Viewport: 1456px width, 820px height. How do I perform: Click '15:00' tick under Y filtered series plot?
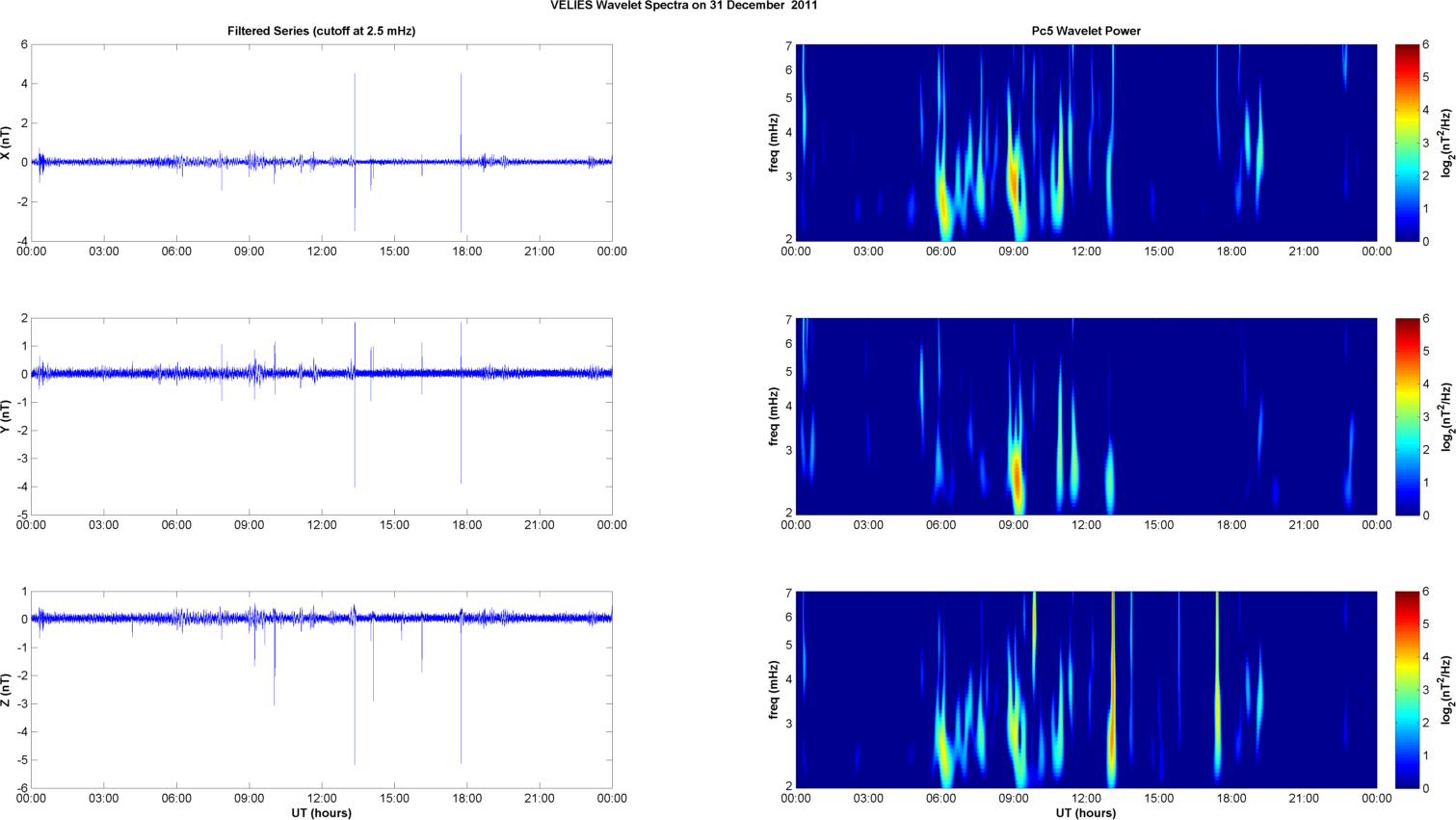[394, 525]
